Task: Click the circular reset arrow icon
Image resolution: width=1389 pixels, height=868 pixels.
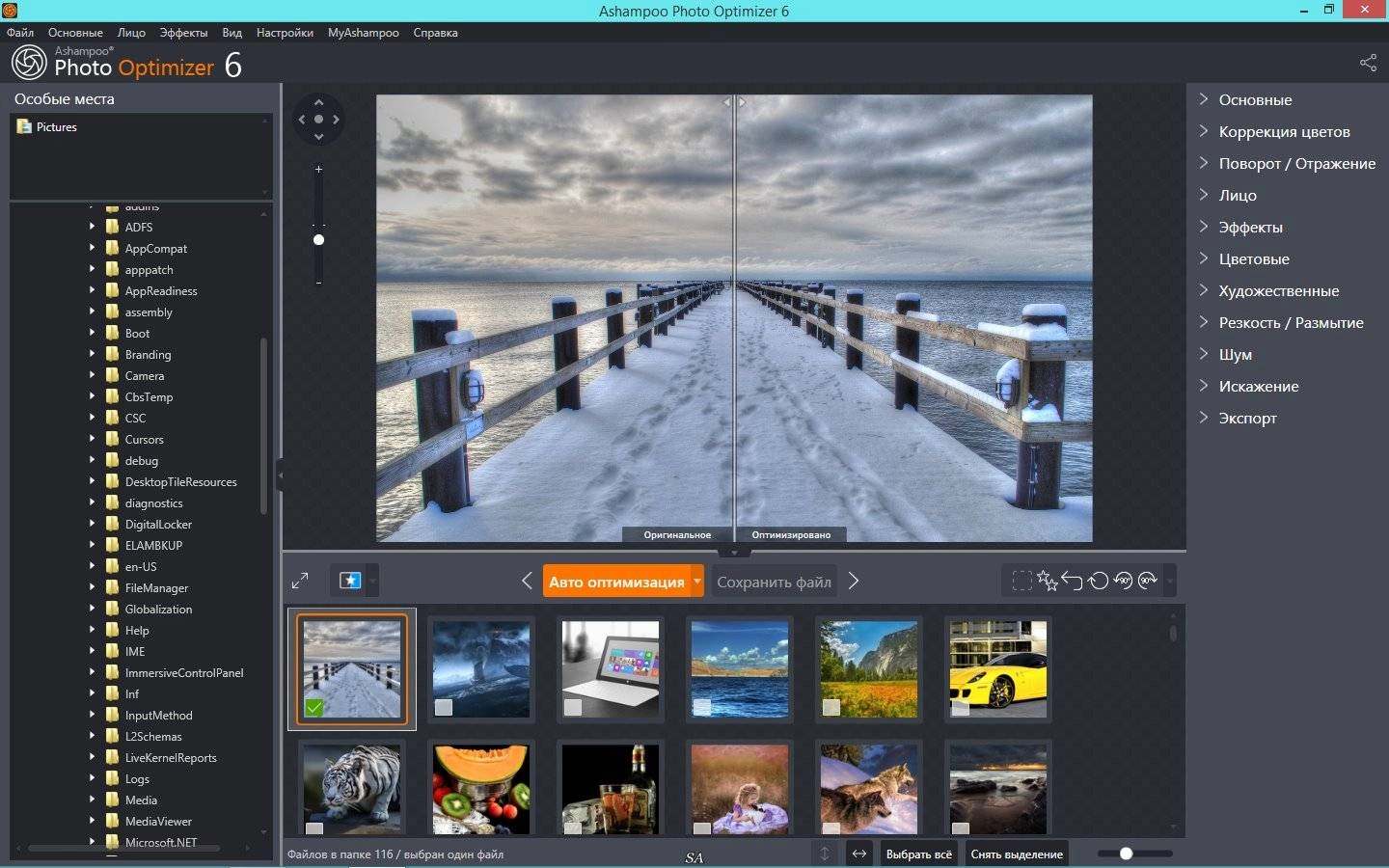Action: click(x=1098, y=581)
